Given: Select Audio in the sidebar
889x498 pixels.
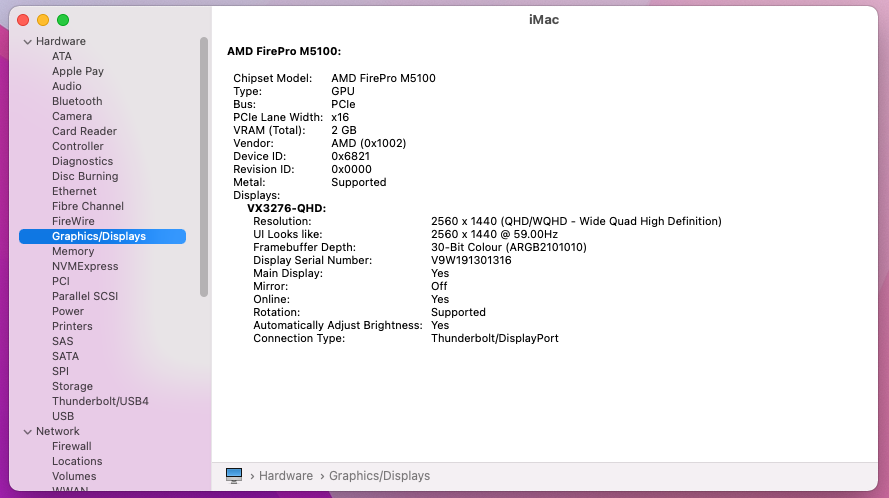Looking at the screenshot, I should [67, 86].
